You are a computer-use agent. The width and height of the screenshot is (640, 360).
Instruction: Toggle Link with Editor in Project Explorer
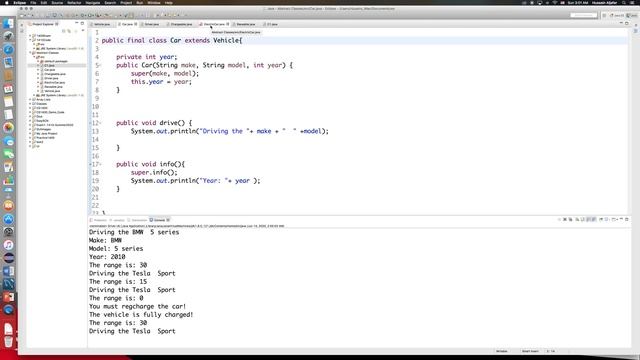point(69,31)
